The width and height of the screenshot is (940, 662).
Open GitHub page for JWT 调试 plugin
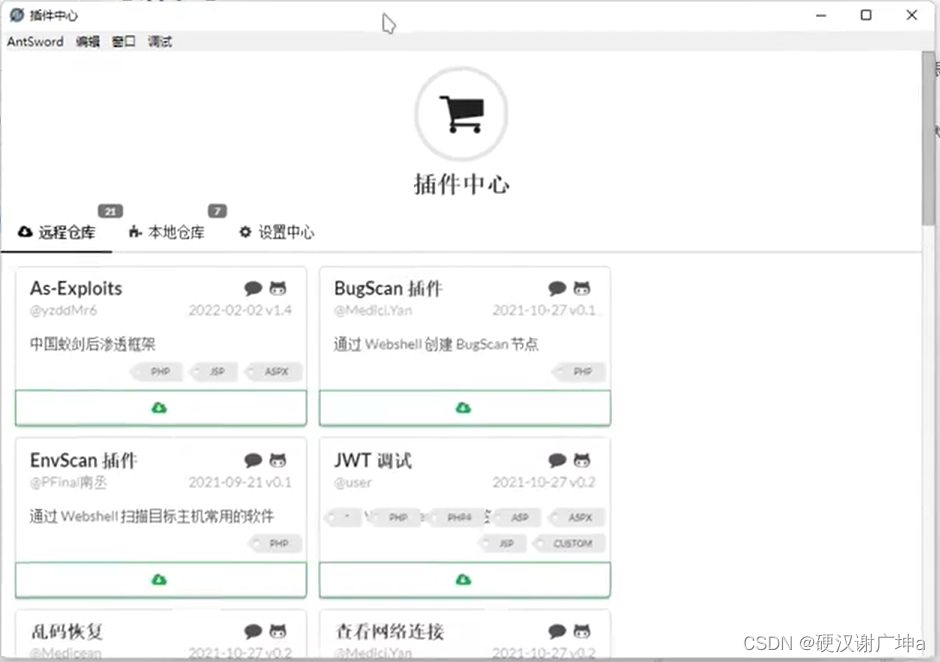point(582,461)
